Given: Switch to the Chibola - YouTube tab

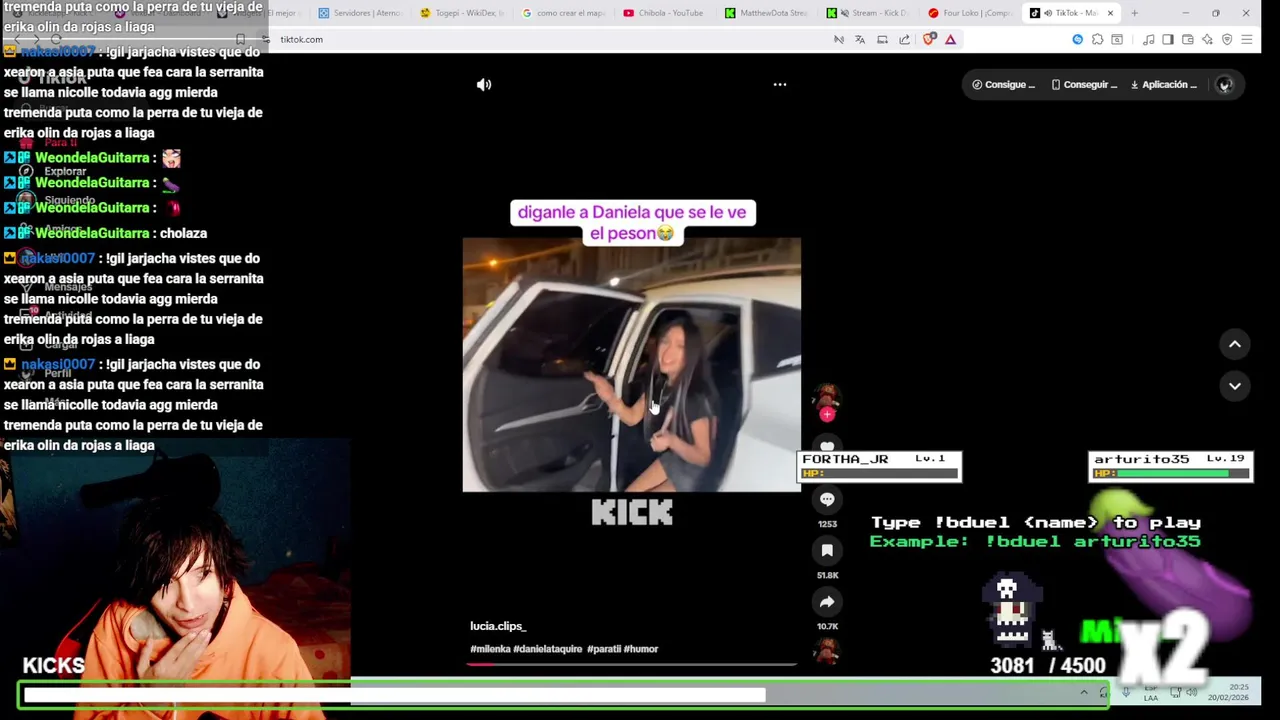Looking at the screenshot, I should coord(664,13).
